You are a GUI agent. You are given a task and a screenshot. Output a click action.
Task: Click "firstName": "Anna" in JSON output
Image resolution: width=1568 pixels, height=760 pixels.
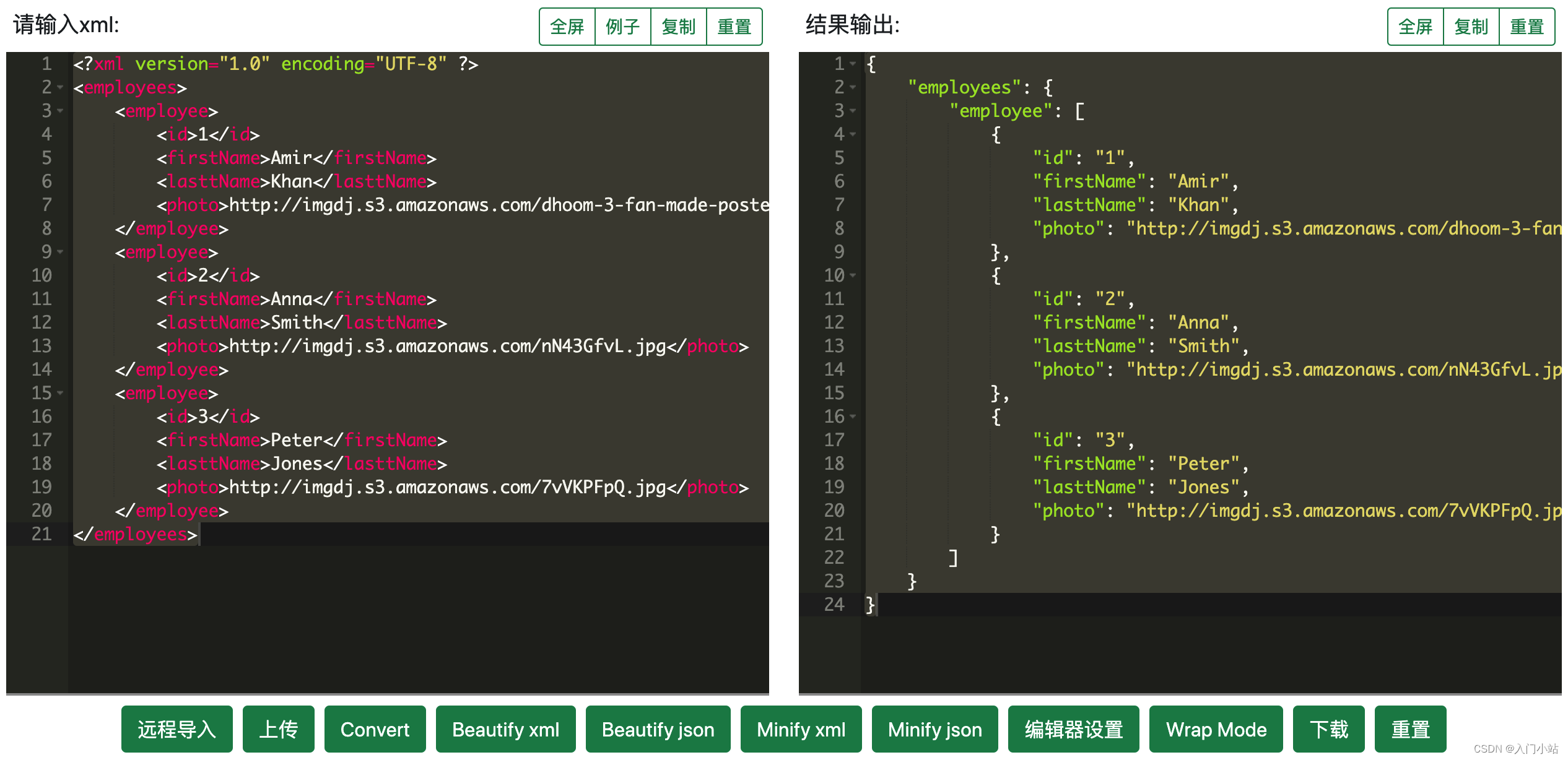(x=1136, y=322)
